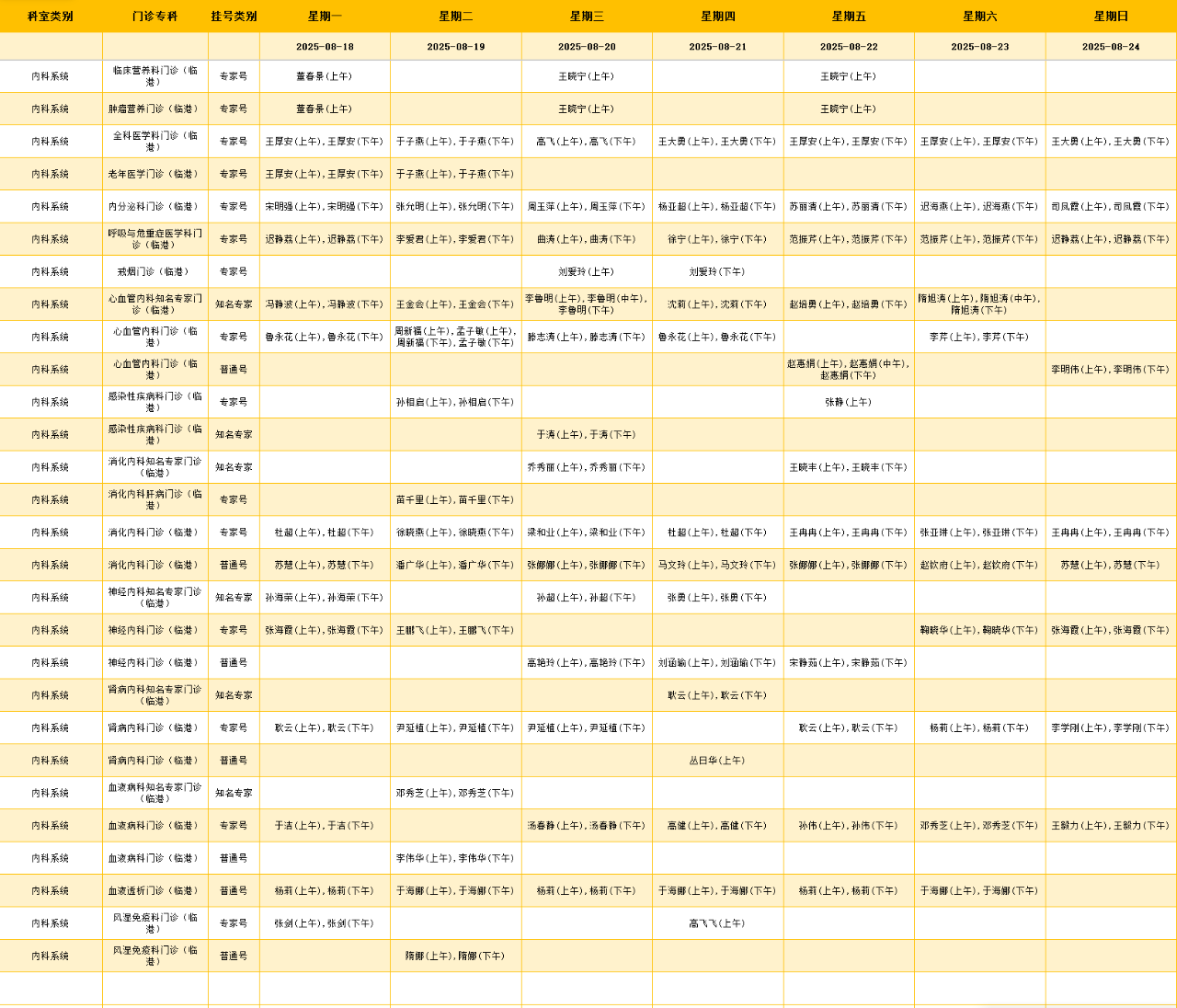The width and height of the screenshot is (1177, 1008).
Task: Click the cell listing doctor 李爱君
Action: point(456,239)
